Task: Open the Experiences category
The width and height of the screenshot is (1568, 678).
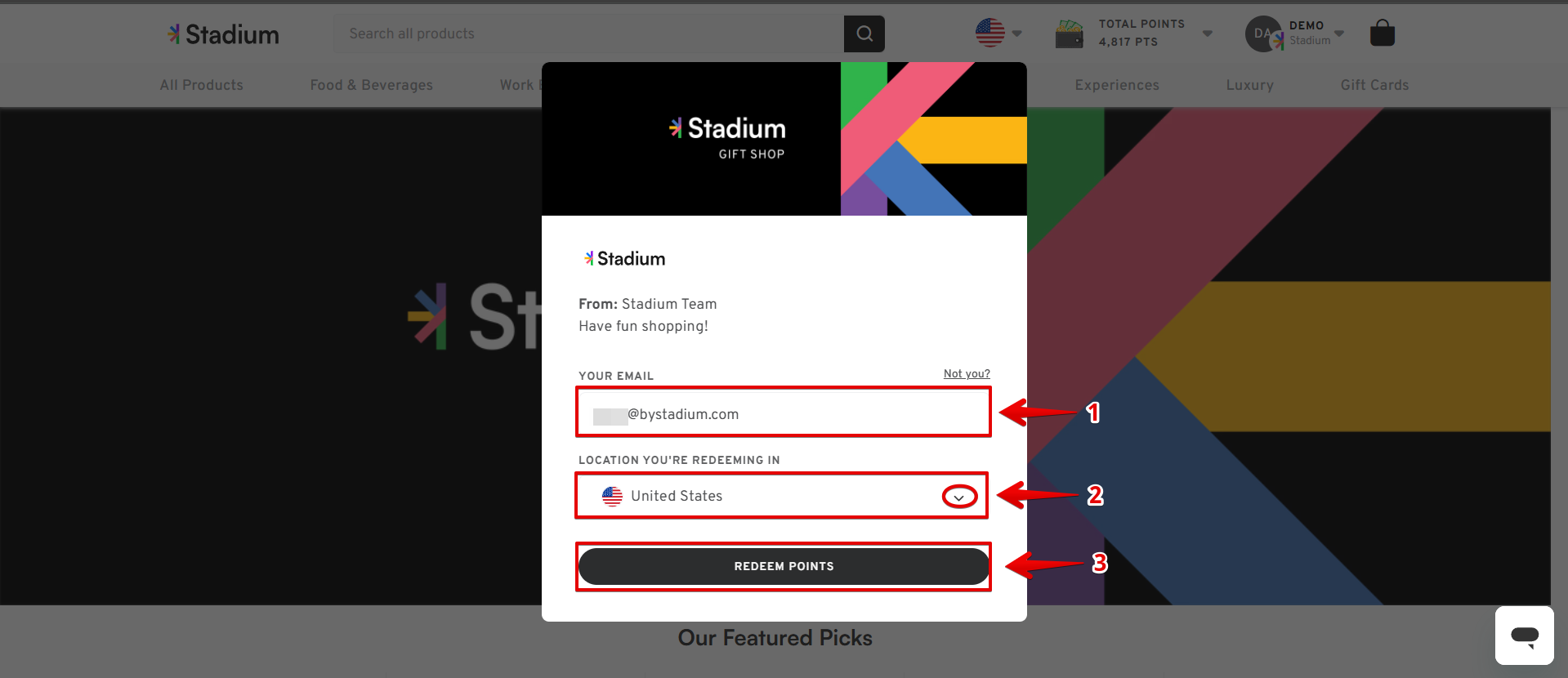Action: (1116, 85)
